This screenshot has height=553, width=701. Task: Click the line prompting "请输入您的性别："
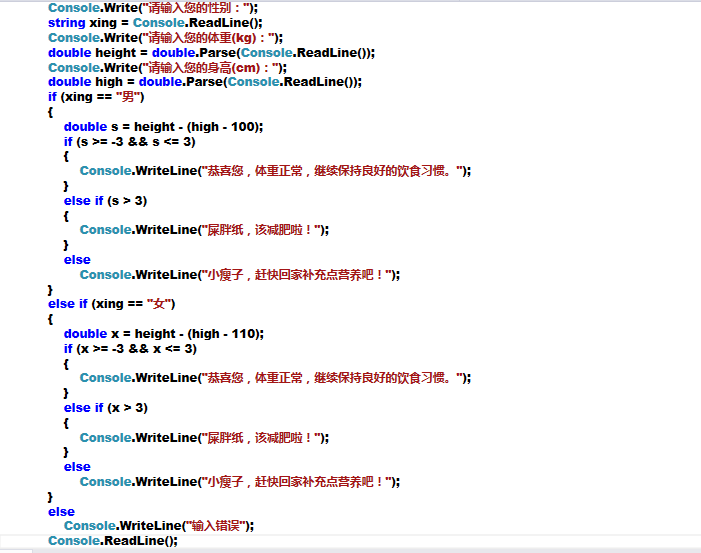click(153, 8)
